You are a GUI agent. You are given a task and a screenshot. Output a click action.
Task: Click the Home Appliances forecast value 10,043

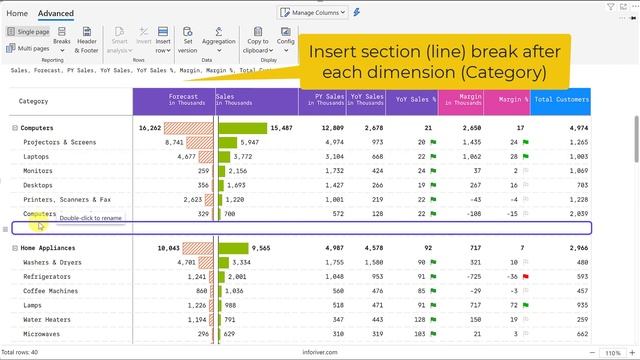(x=169, y=248)
